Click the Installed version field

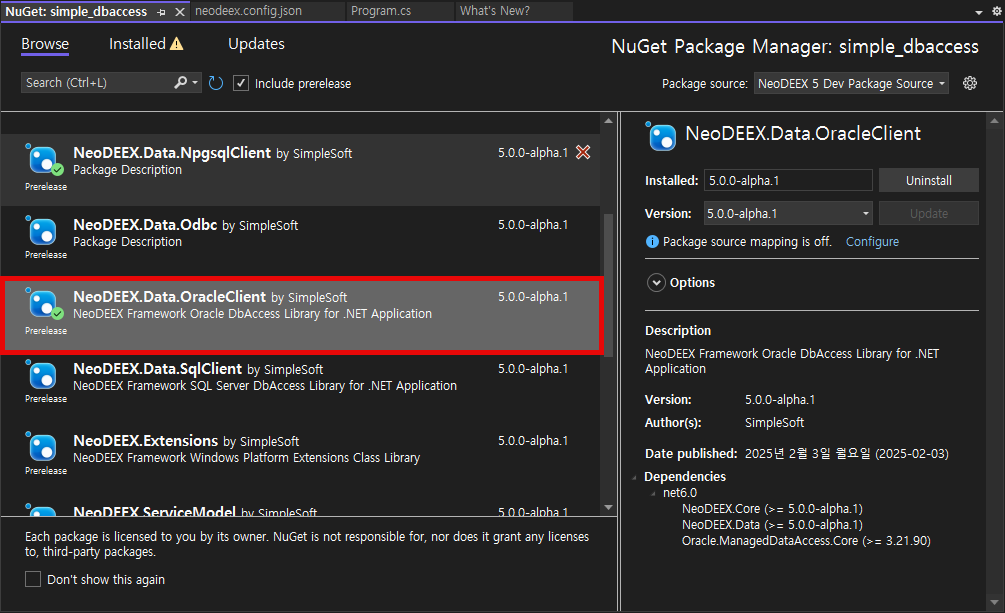tap(788, 180)
